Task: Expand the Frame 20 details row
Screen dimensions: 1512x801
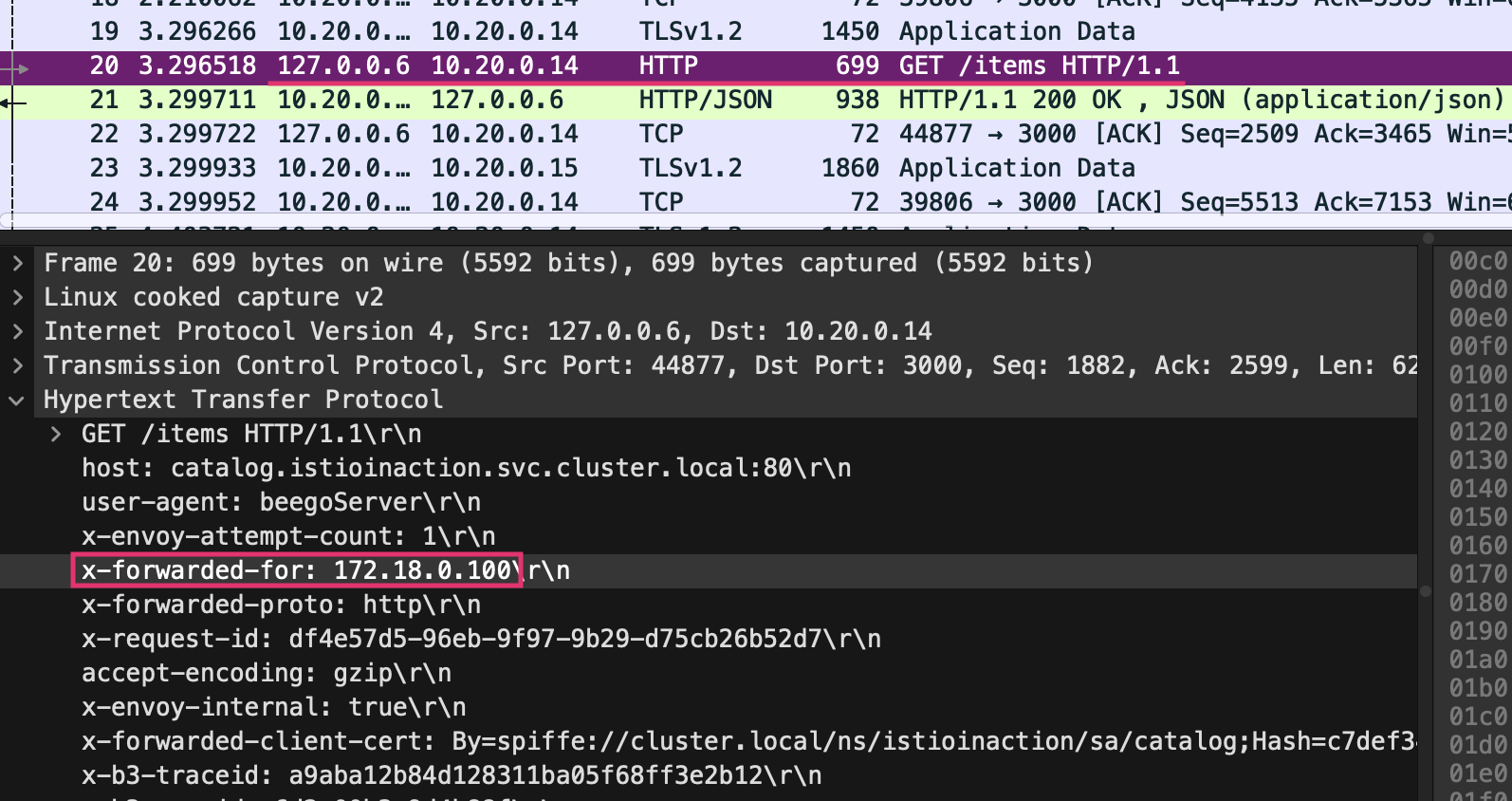Action: point(17,263)
